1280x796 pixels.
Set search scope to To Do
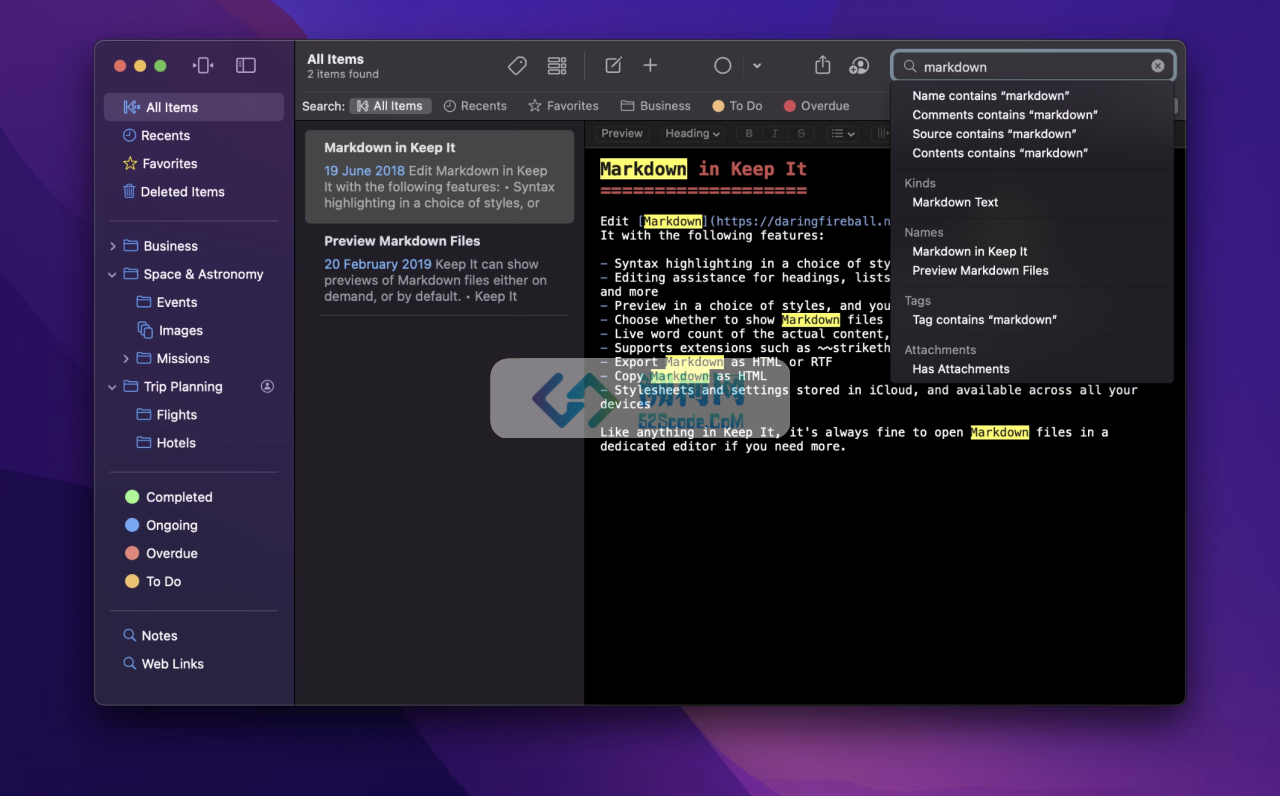(737, 106)
